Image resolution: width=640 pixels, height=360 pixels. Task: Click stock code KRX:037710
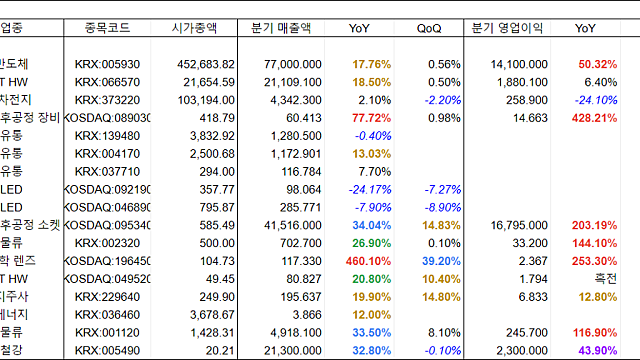107,172
